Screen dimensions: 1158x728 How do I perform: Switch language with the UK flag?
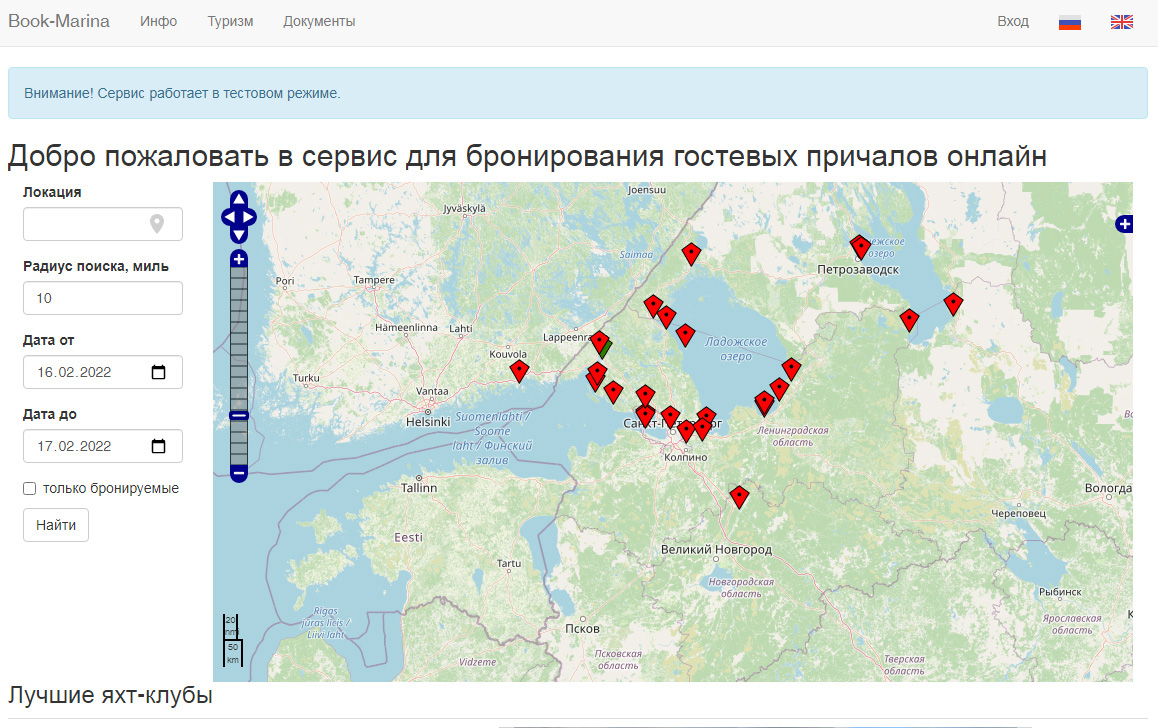click(x=1121, y=22)
